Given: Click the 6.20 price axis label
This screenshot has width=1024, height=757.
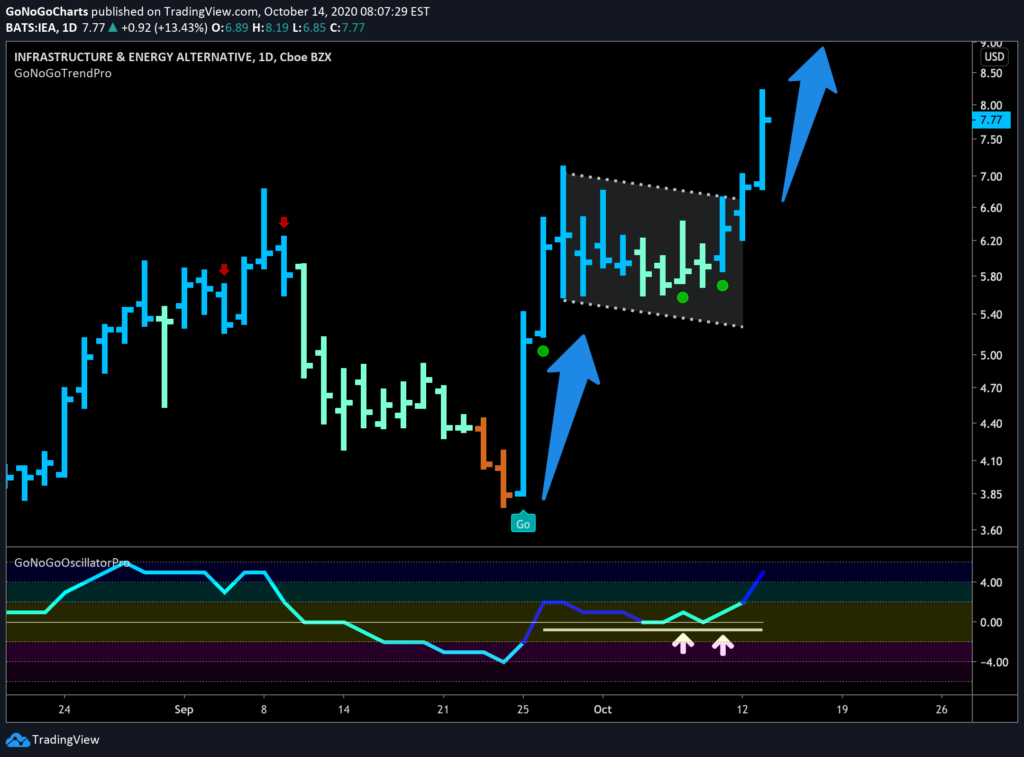Looking at the screenshot, I should (x=991, y=241).
